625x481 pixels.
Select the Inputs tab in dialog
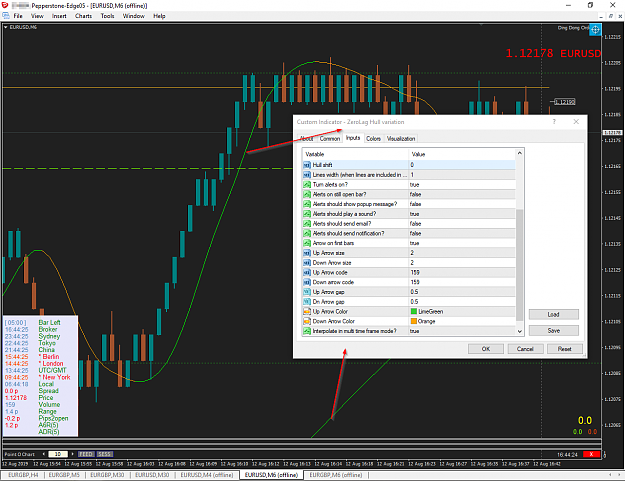[x=353, y=138]
